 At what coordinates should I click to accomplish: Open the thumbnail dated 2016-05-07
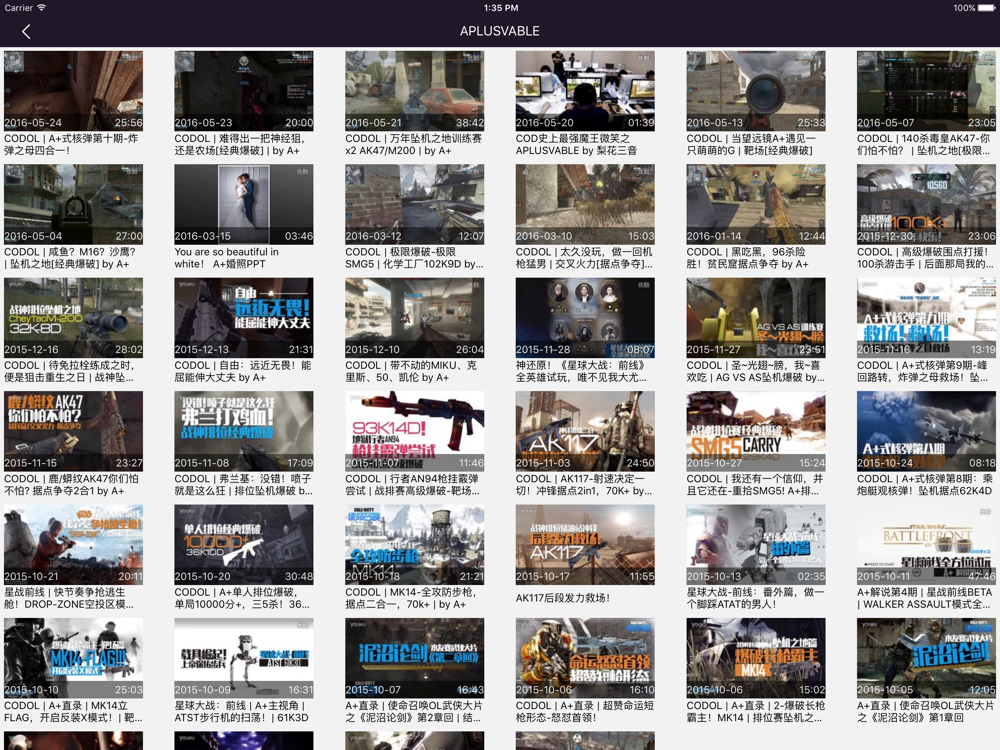tap(926, 91)
